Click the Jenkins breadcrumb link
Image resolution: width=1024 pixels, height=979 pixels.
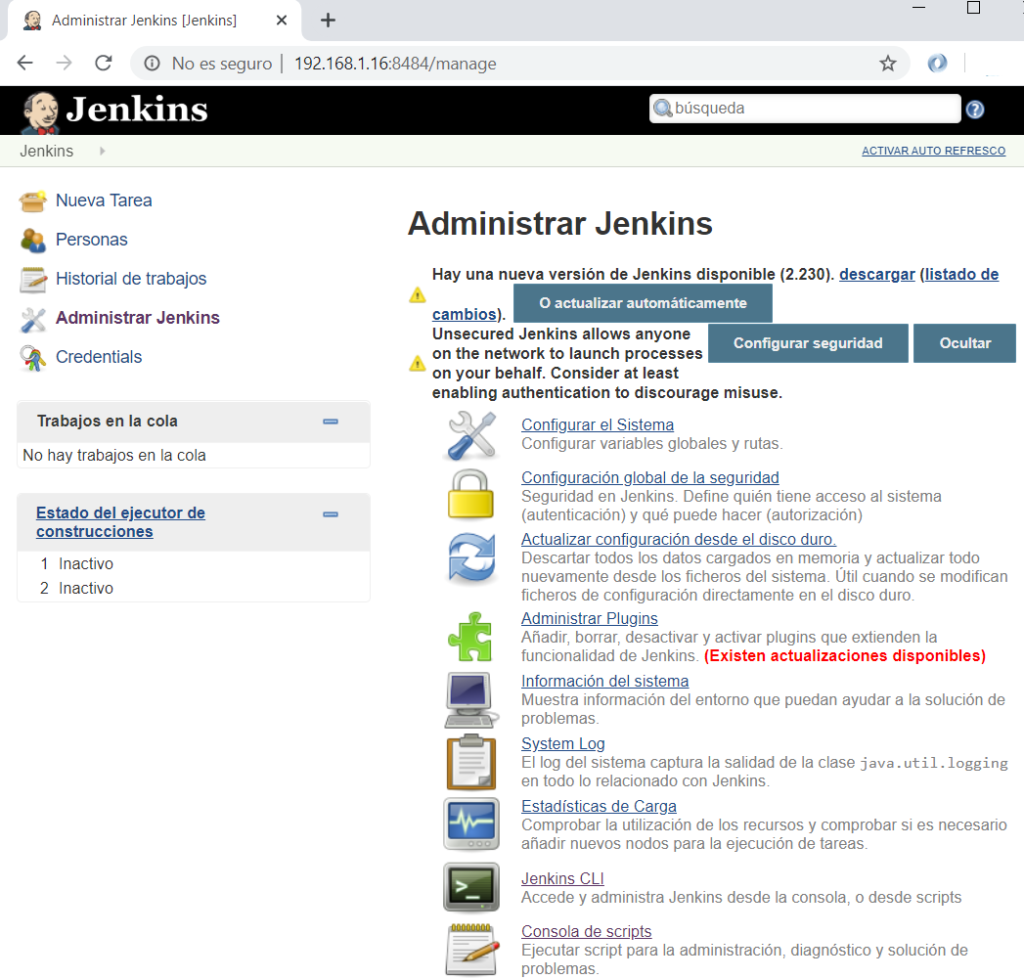click(46, 151)
